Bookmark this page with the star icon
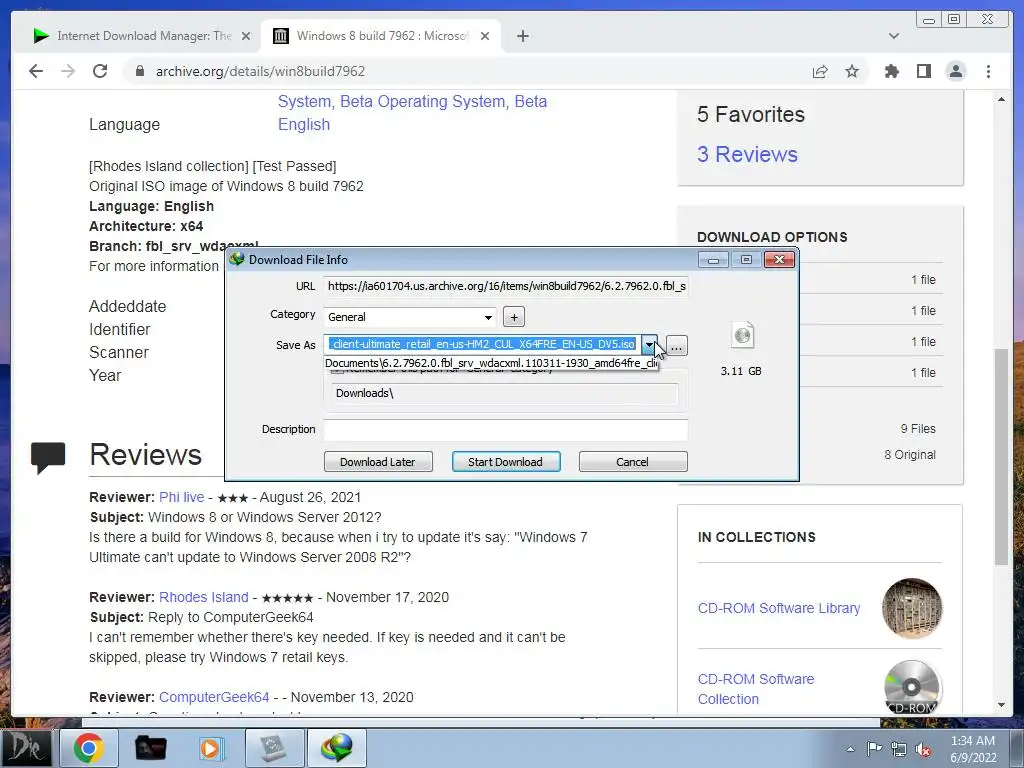The image size is (1024, 768). (852, 71)
